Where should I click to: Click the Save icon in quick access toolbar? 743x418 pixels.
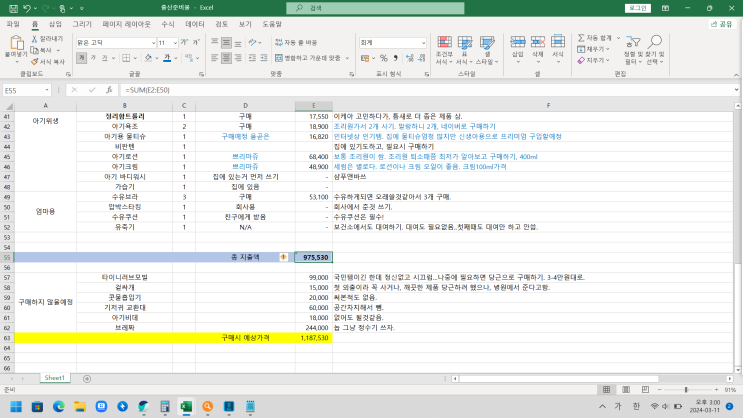(11, 7)
